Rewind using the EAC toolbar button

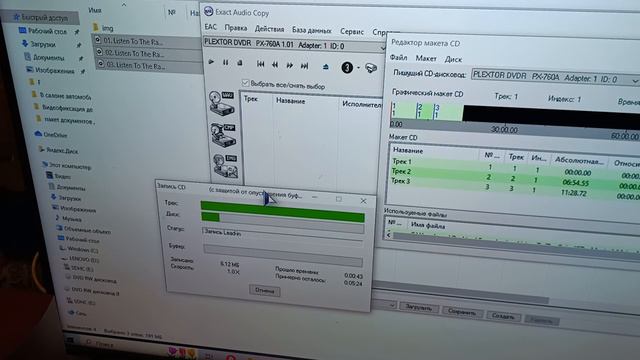point(275,64)
